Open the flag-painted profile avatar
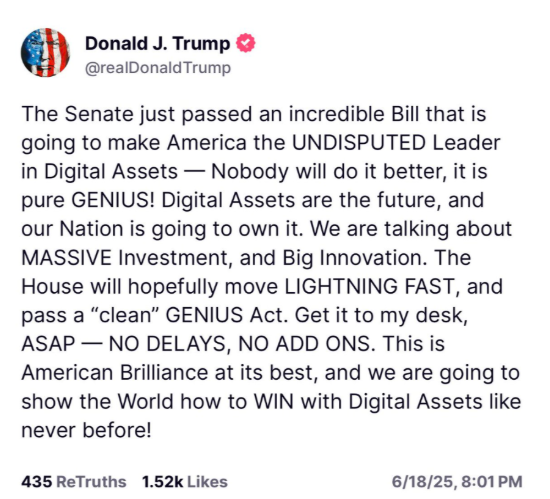Screen dimensions: 550x499 pyautogui.click(x=45, y=53)
